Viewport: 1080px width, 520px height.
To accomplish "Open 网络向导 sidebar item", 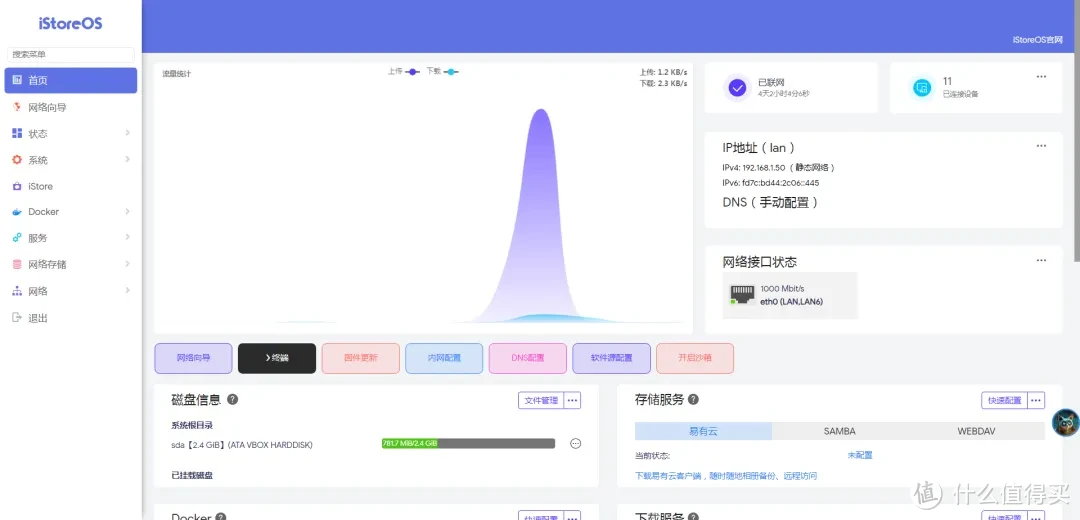I will 71,107.
